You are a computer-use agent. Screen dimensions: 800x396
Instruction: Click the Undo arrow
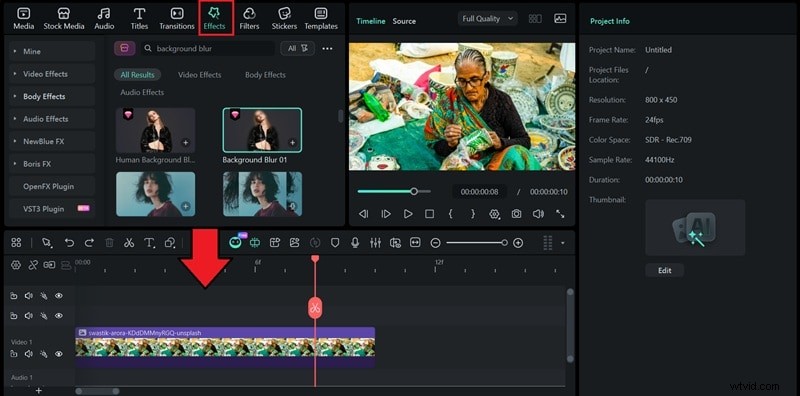click(69, 243)
